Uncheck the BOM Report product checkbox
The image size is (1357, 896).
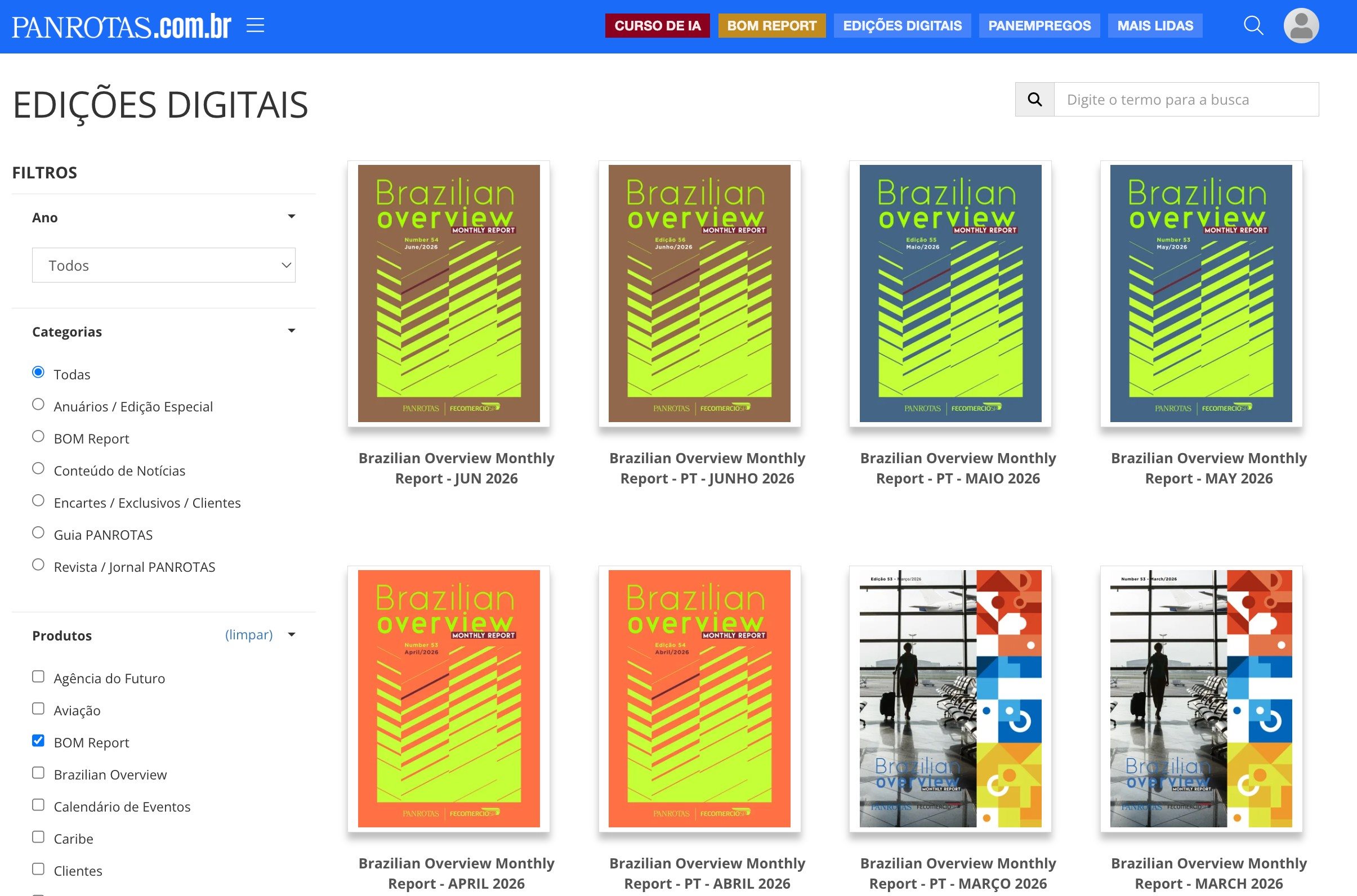click(38, 741)
